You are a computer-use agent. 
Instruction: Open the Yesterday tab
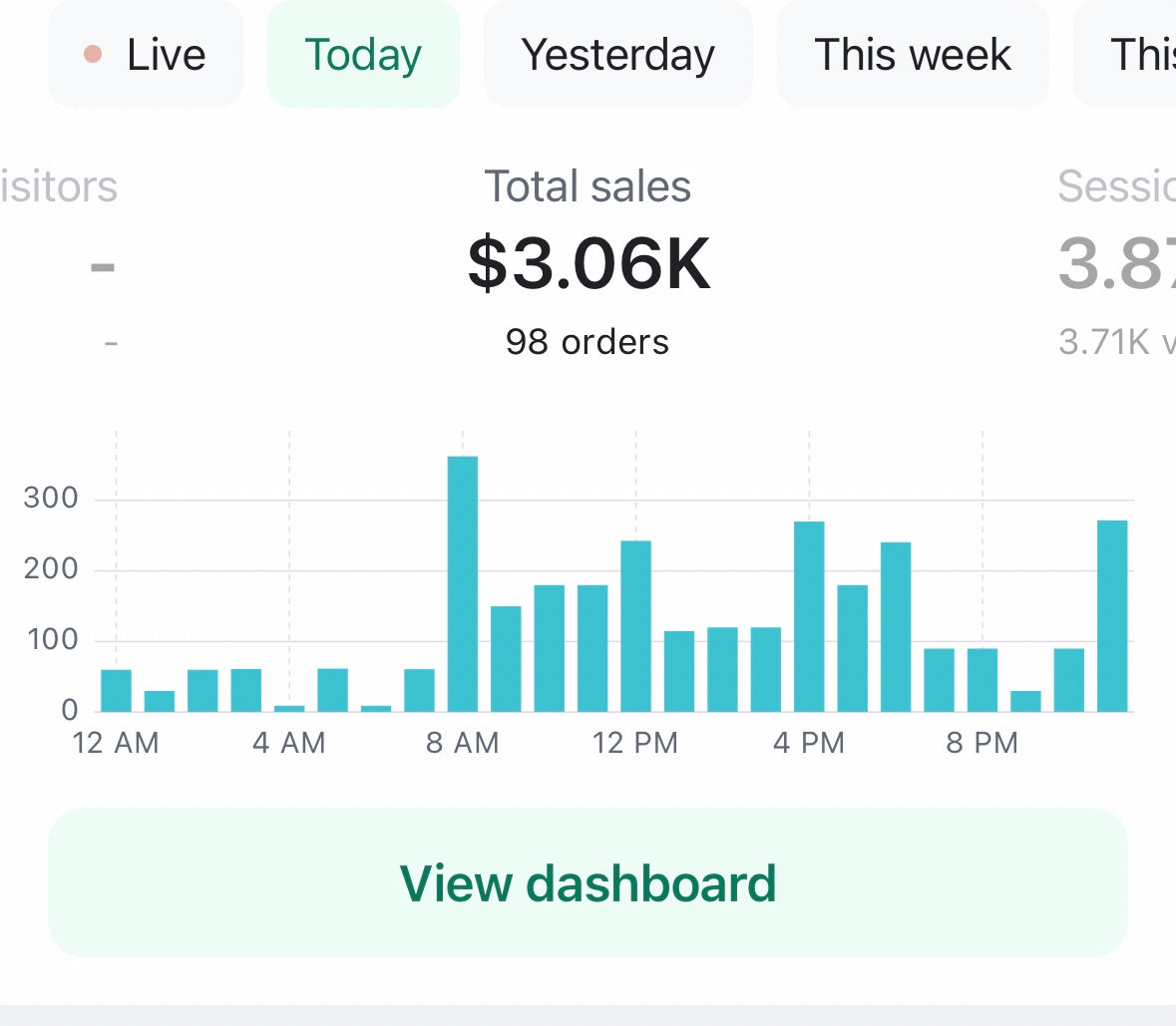pyautogui.click(x=617, y=55)
